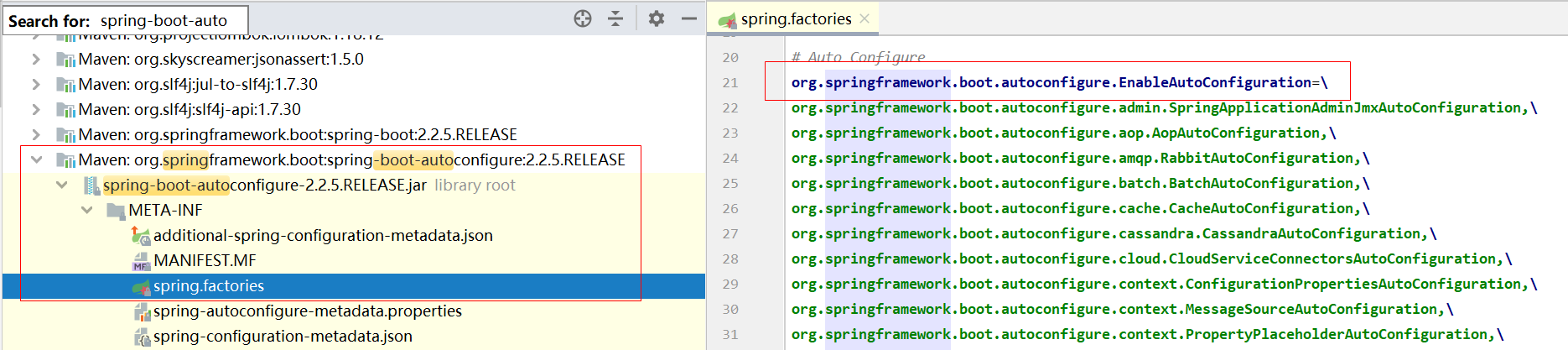Screen dimensions: 1568x350
Task: Click line number 26 in gutter
Action: [x=730, y=208]
